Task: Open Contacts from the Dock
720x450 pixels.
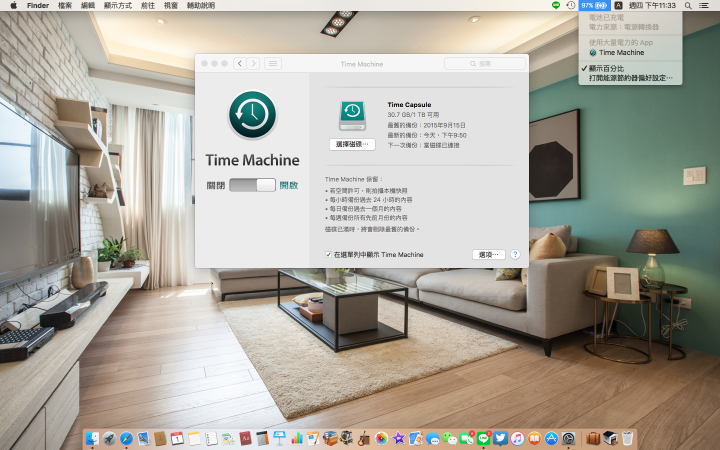Action: click(x=160, y=439)
